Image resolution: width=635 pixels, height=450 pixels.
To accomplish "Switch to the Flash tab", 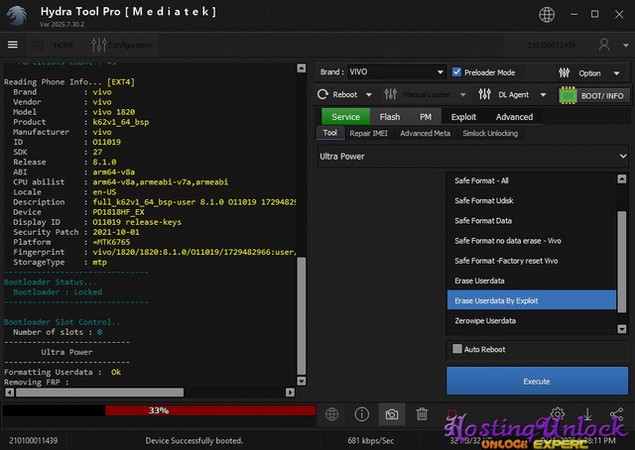I will pyautogui.click(x=389, y=117).
